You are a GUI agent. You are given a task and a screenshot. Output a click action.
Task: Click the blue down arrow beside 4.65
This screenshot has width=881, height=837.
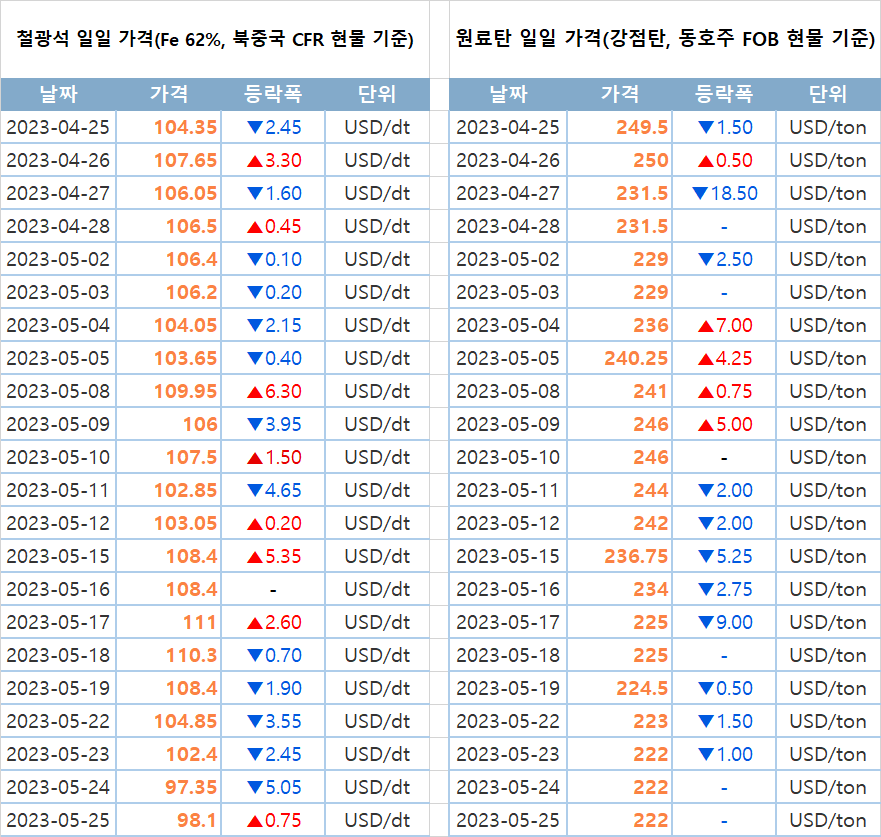pyautogui.click(x=255, y=490)
